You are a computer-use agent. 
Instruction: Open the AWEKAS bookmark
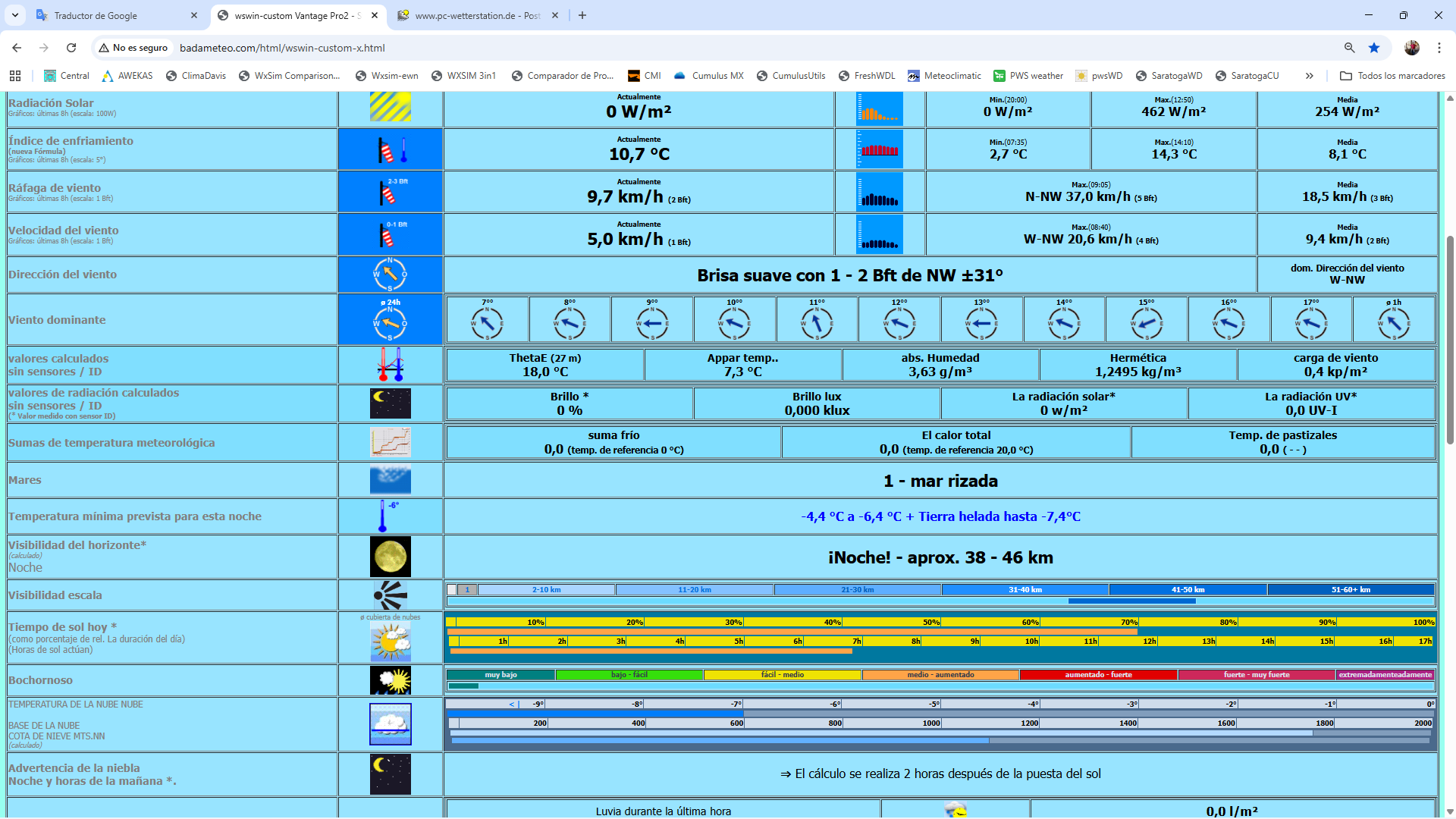(x=127, y=76)
